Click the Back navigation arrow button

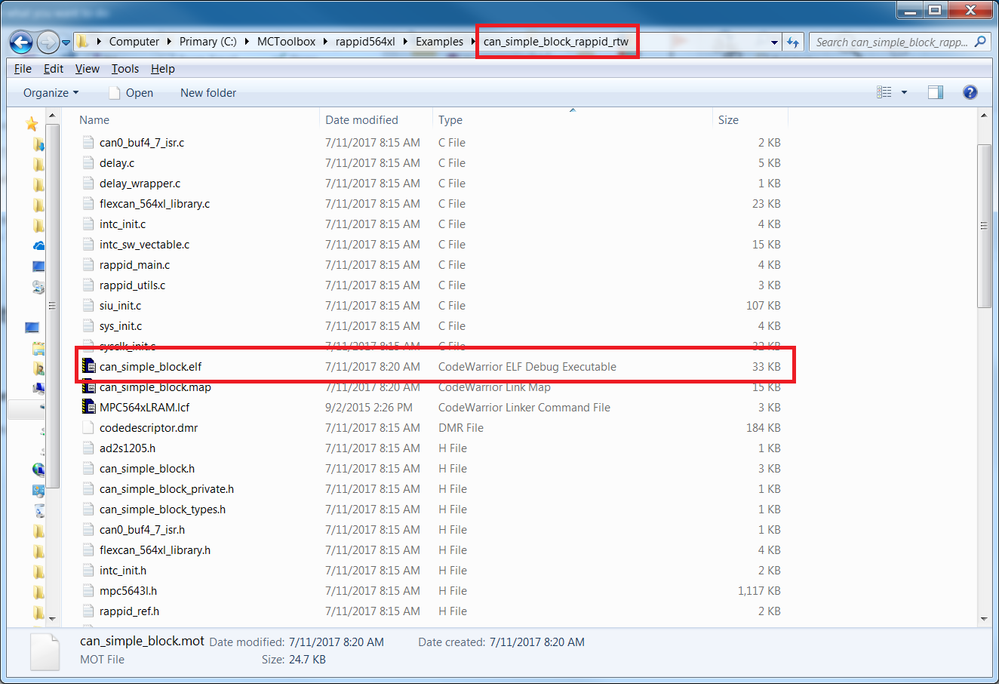[21, 42]
